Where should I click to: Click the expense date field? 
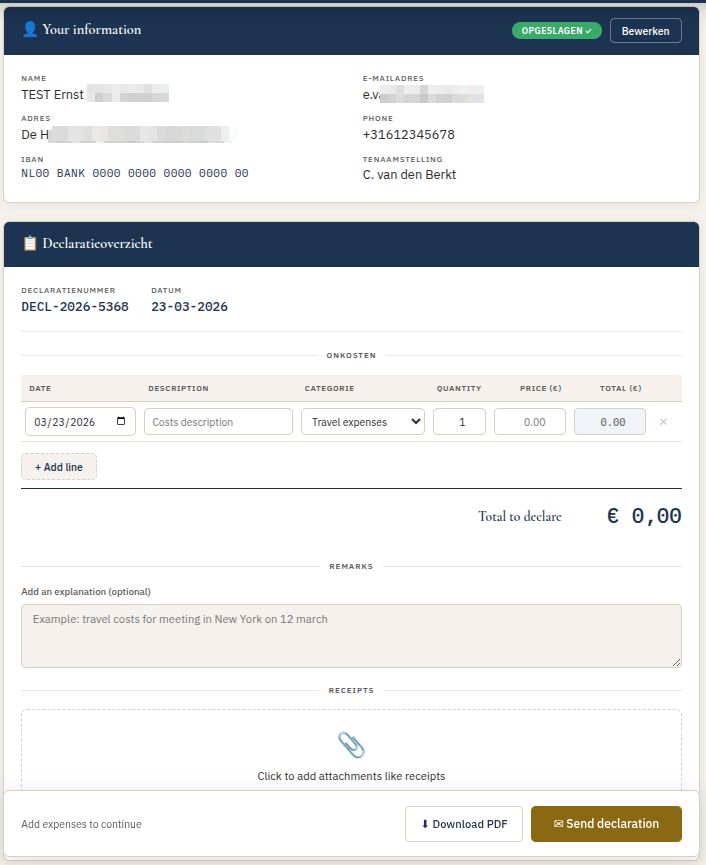(x=68, y=422)
